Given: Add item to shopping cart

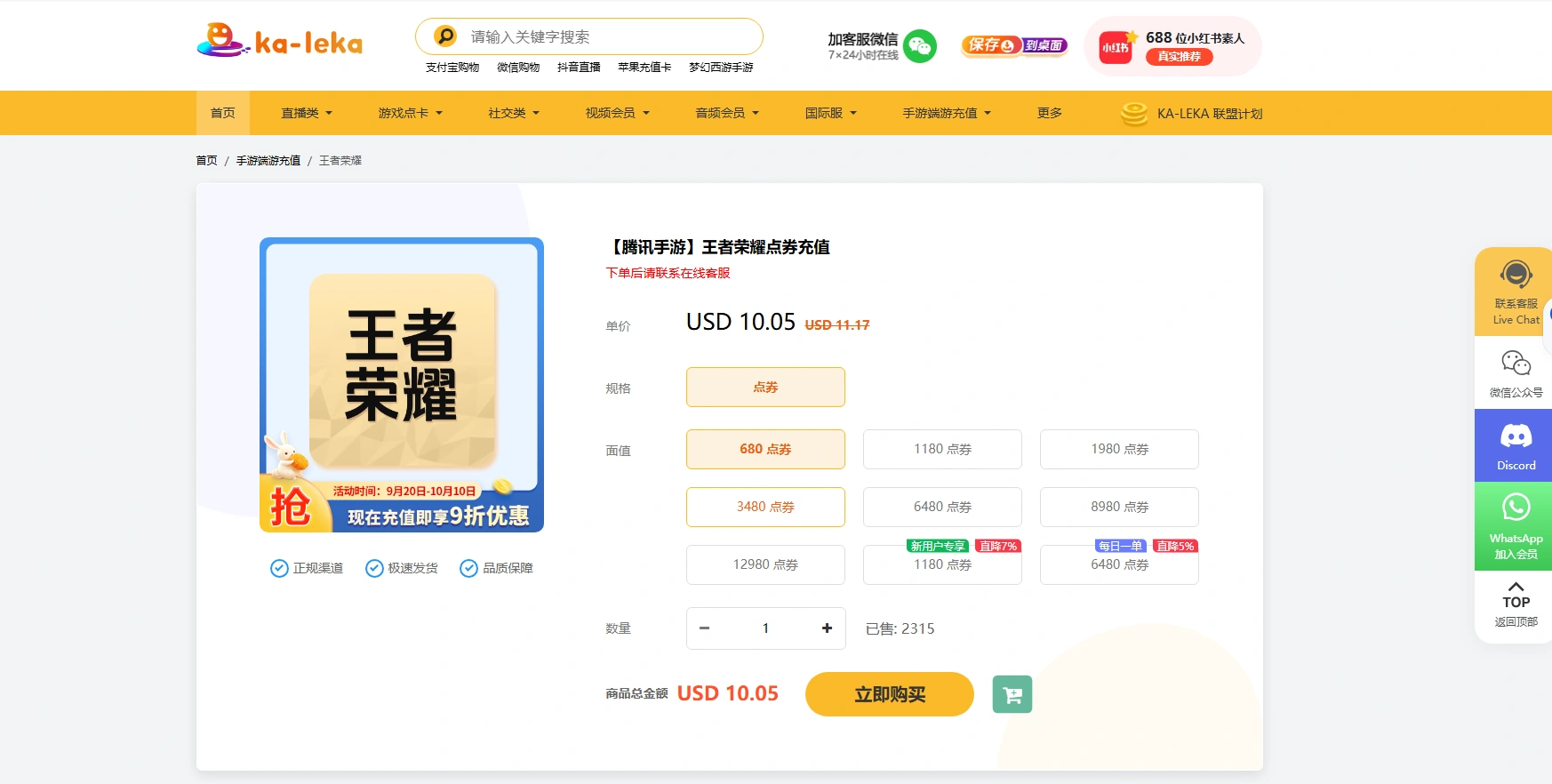Looking at the screenshot, I should coord(1012,694).
